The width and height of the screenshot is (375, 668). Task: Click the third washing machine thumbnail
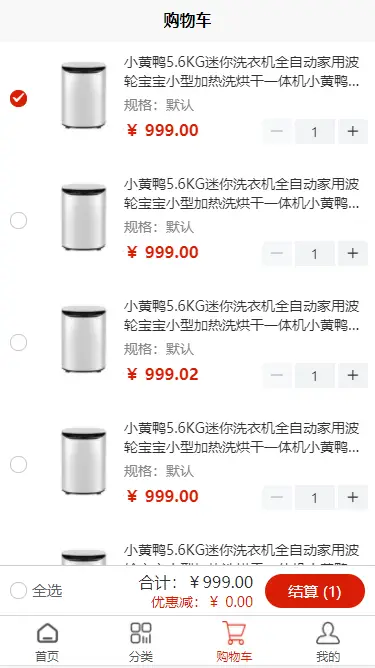coord(84,339)
